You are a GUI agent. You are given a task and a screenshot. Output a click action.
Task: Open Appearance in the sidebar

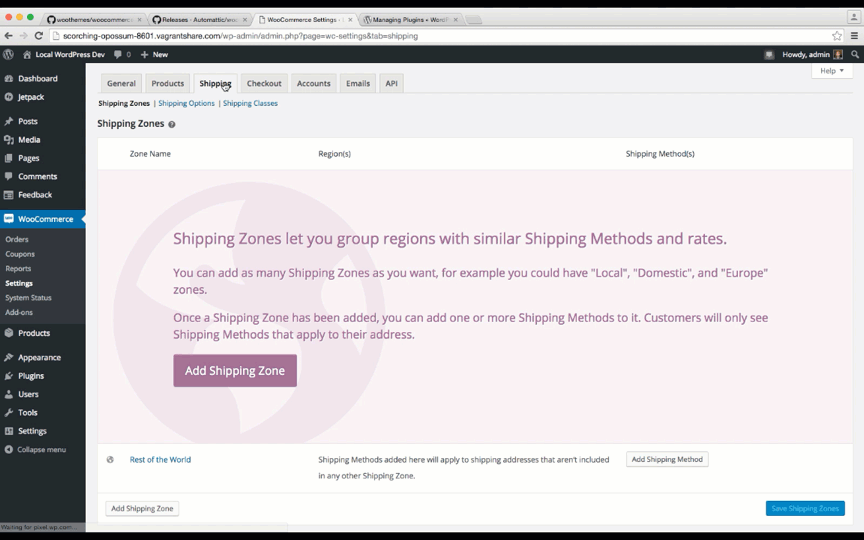42,357
